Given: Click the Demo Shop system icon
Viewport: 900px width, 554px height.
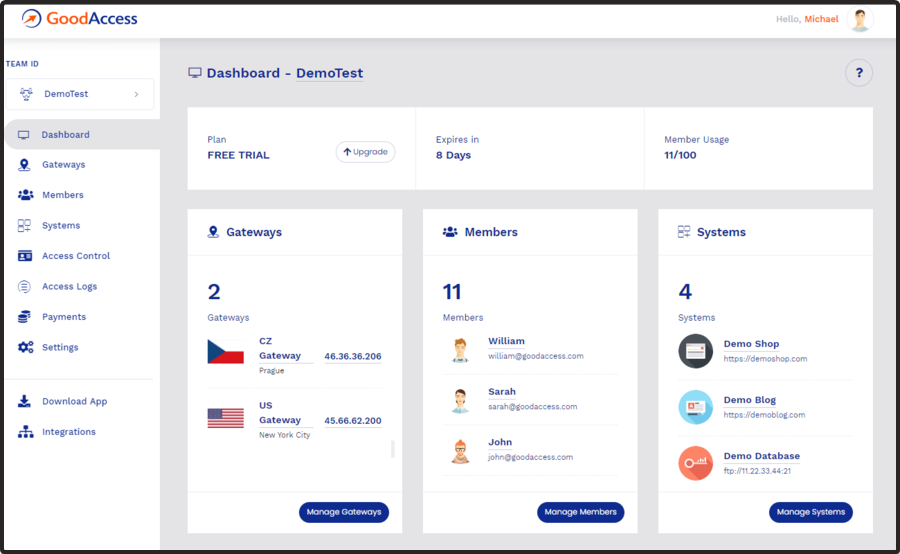Looking at the screenshot, I should 695,351.
